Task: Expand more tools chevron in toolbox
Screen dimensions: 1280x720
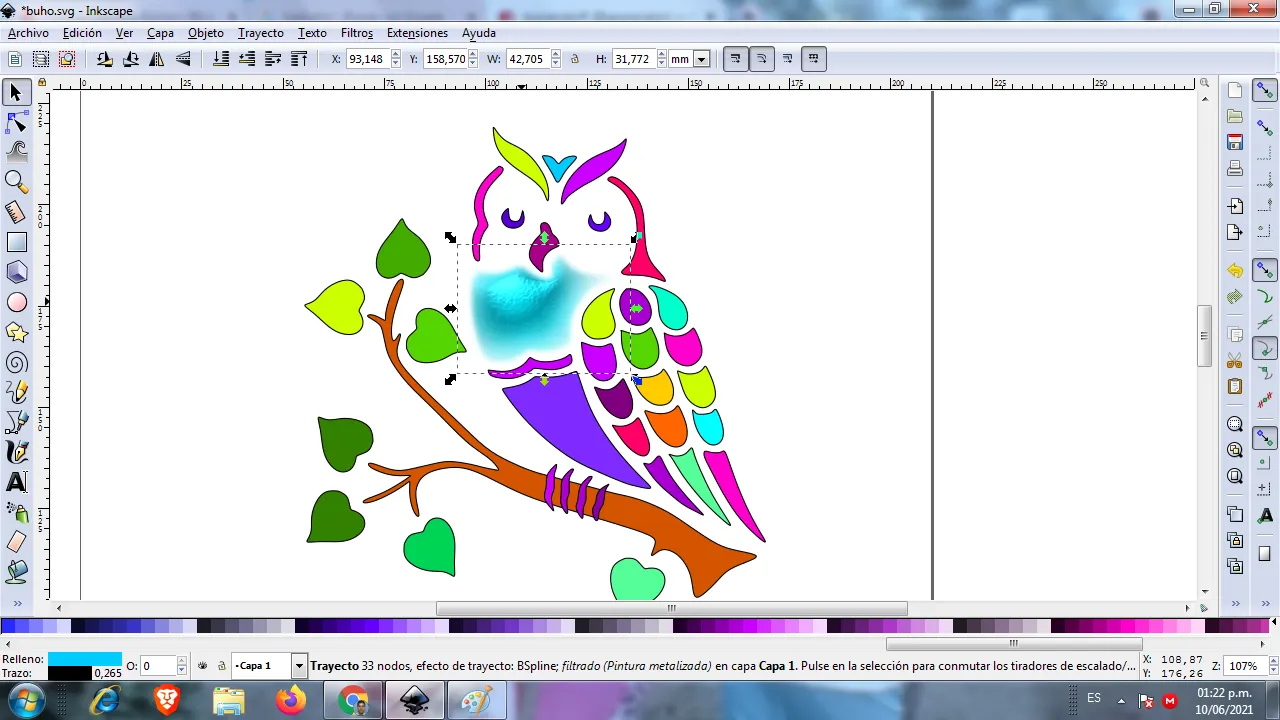Action: (x=17, y=604)
